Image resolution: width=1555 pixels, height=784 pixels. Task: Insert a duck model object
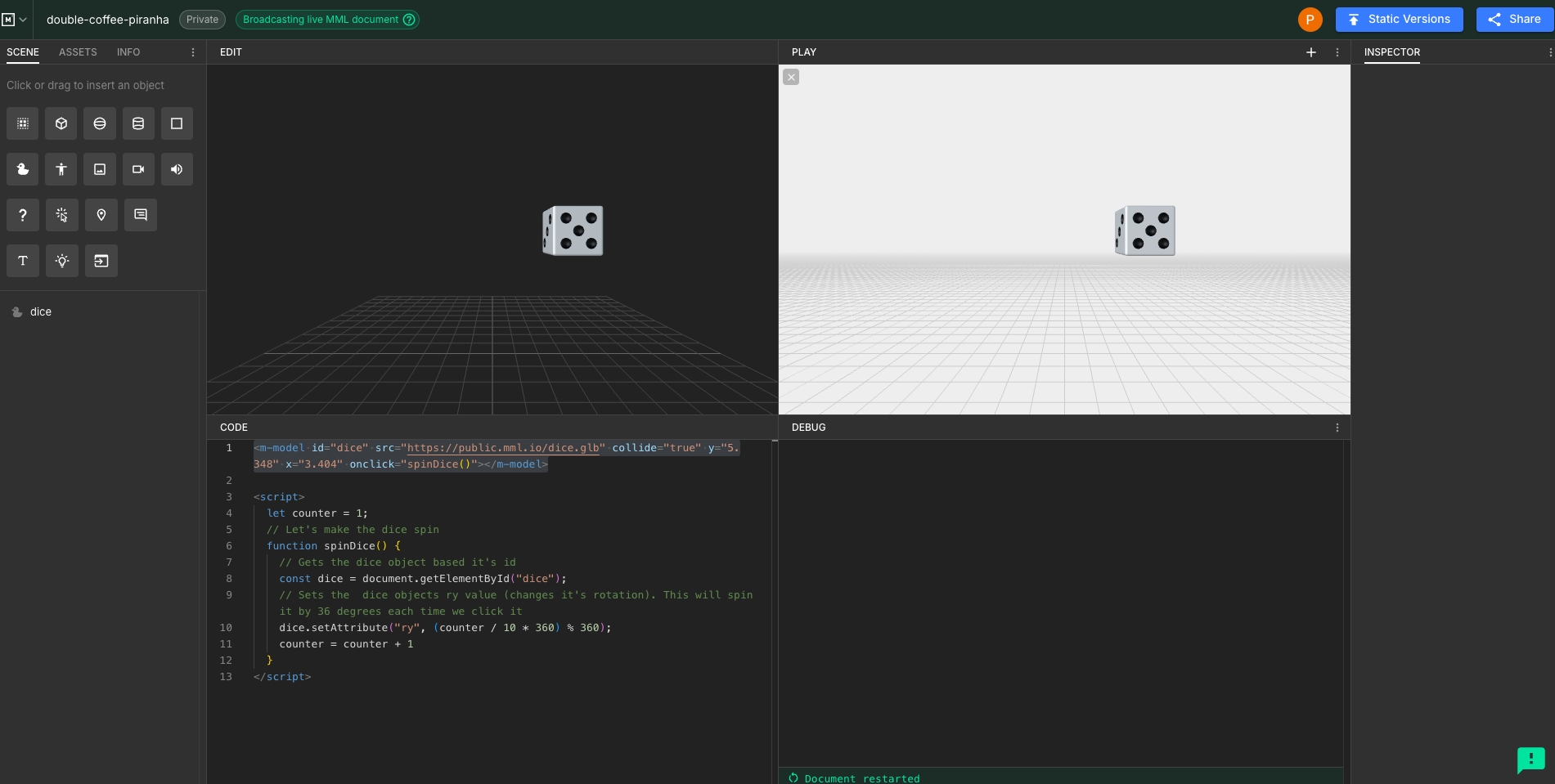click(x=23, y=169)
